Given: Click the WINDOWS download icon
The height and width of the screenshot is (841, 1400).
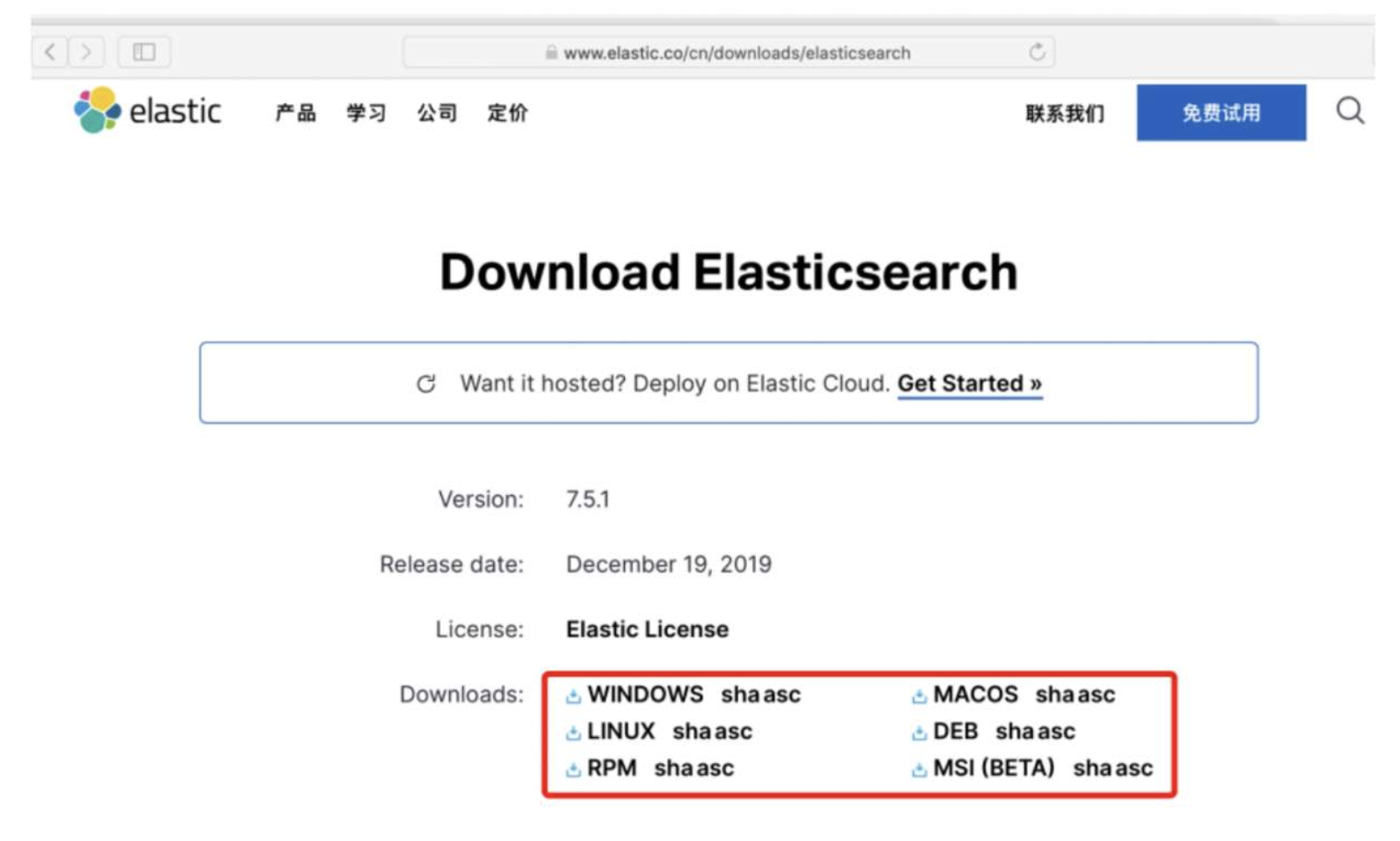Looking at the screenshot, I should (x=573, y=696).
